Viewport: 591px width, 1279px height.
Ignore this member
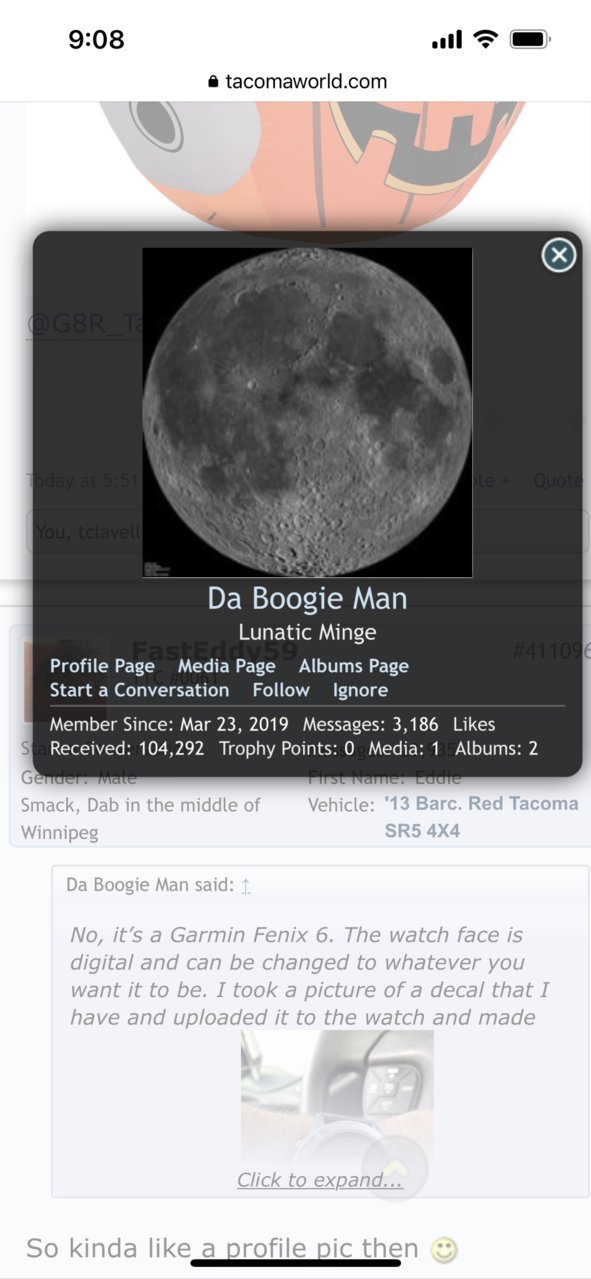[360, 690]
